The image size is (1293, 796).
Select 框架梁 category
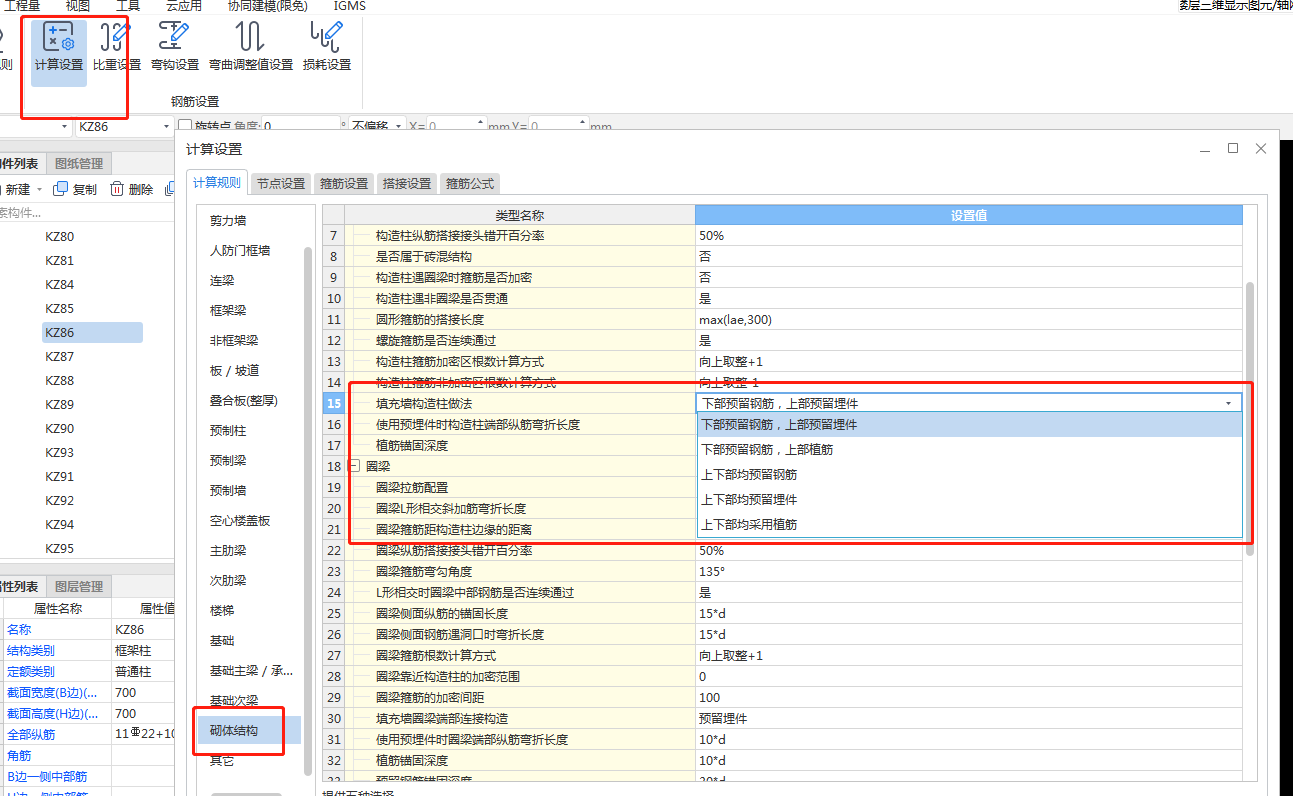(228, 311)
